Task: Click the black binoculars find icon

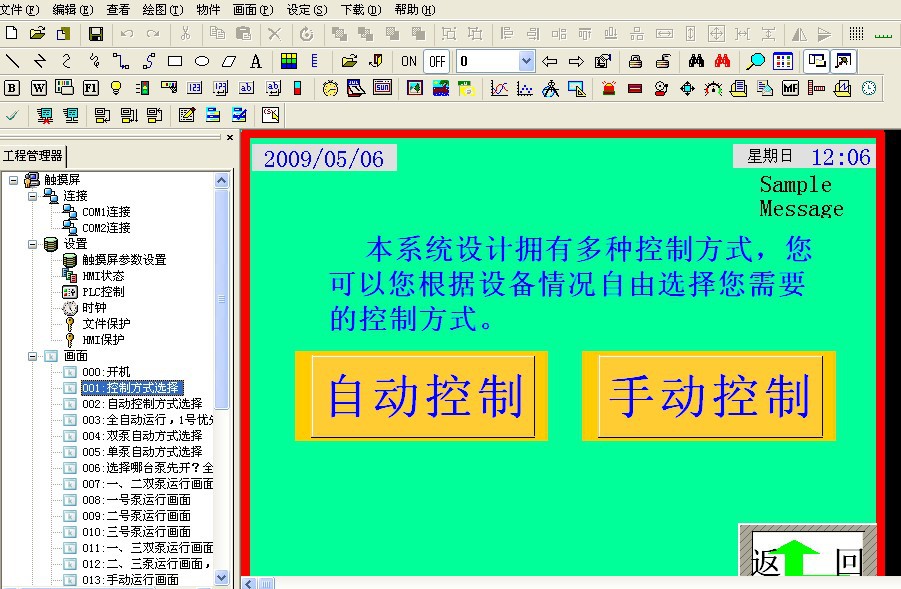Action: 696,61
